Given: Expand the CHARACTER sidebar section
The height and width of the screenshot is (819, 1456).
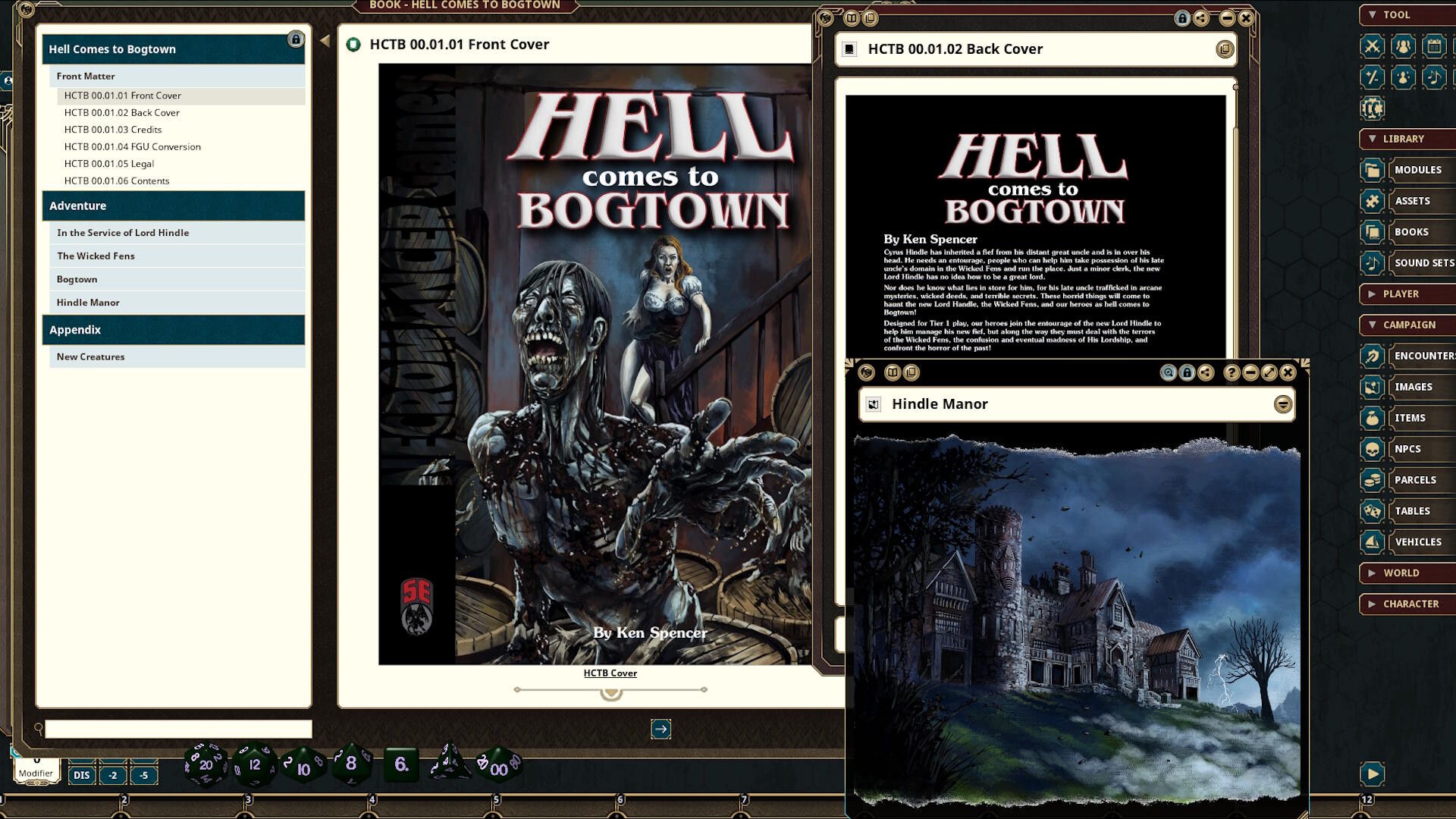Looking at the screenshot, I should click(x=1407, y=604).
